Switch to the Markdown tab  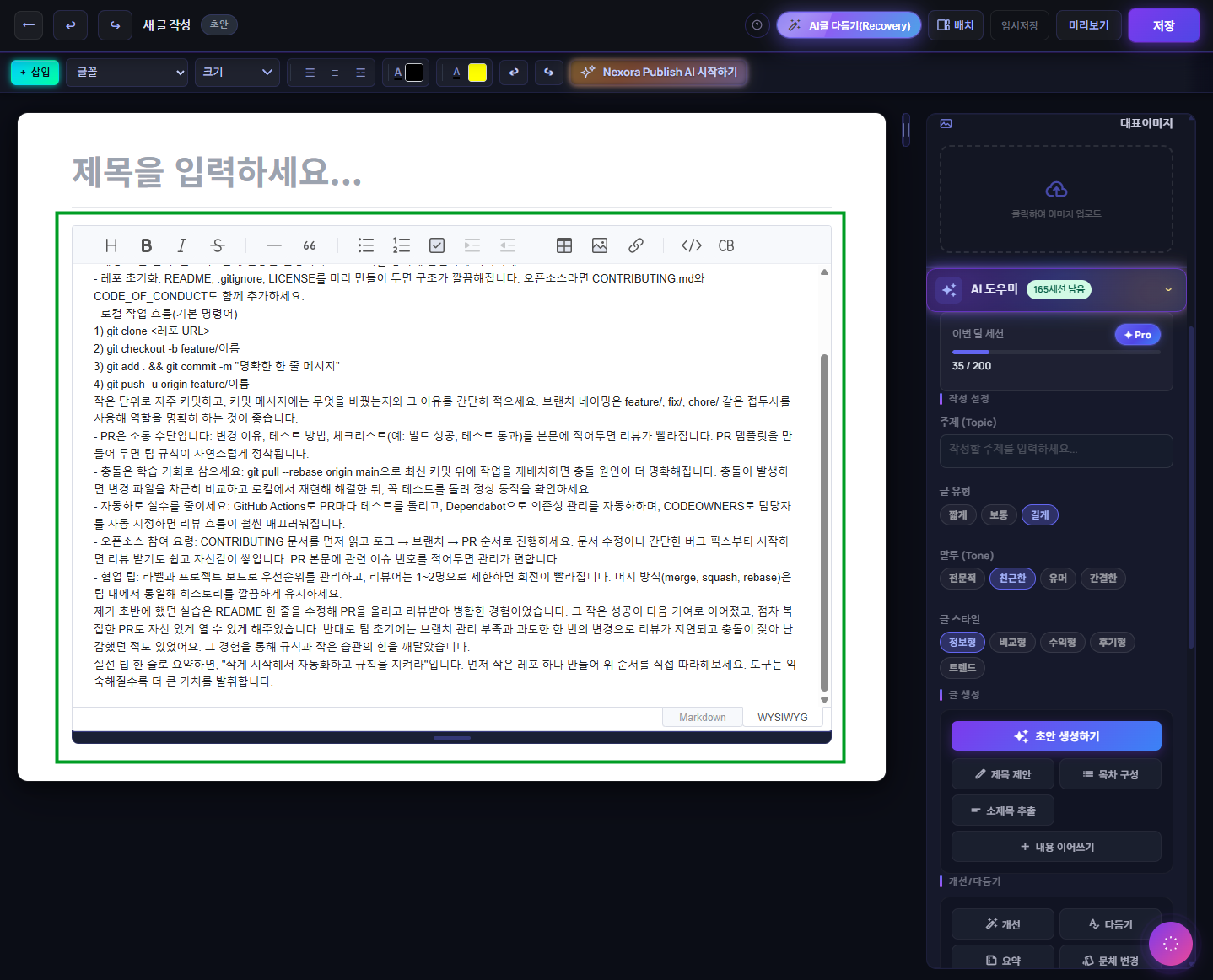[x=702, y=718]
